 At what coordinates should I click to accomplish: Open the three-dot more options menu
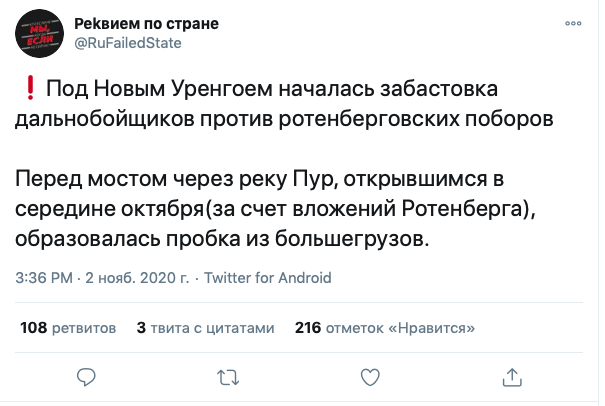pos(574,22)
